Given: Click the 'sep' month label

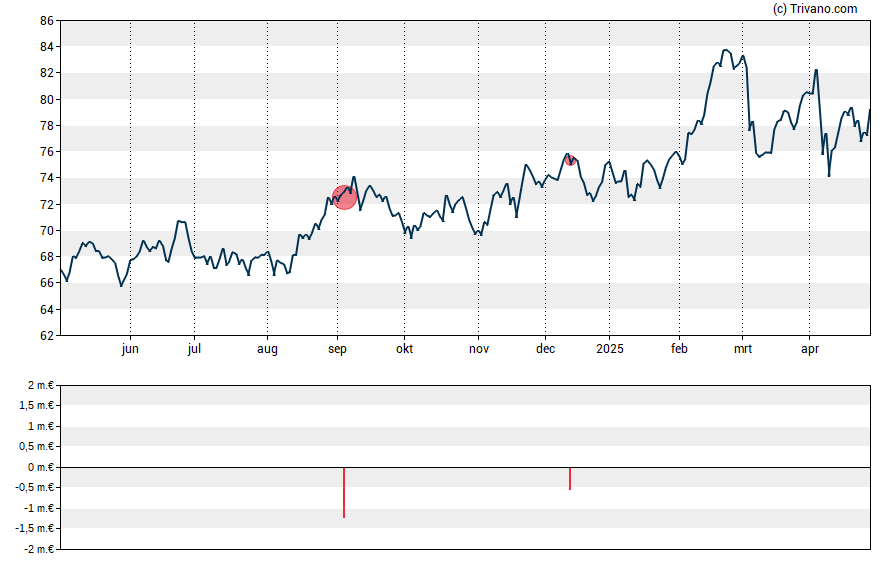Looking at the screenshot, I should click(338, 349).
